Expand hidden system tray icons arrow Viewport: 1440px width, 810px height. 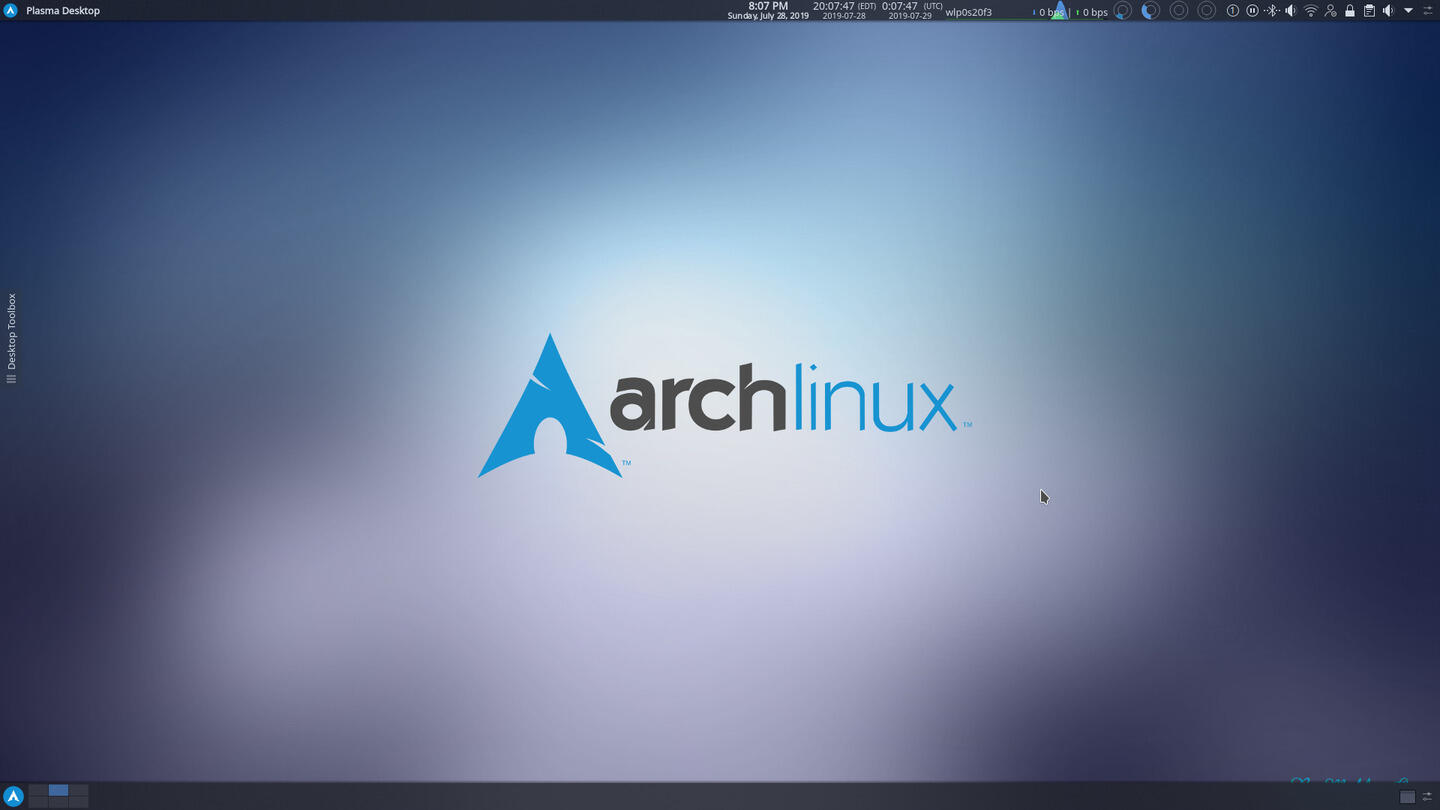pos(1408,11)
